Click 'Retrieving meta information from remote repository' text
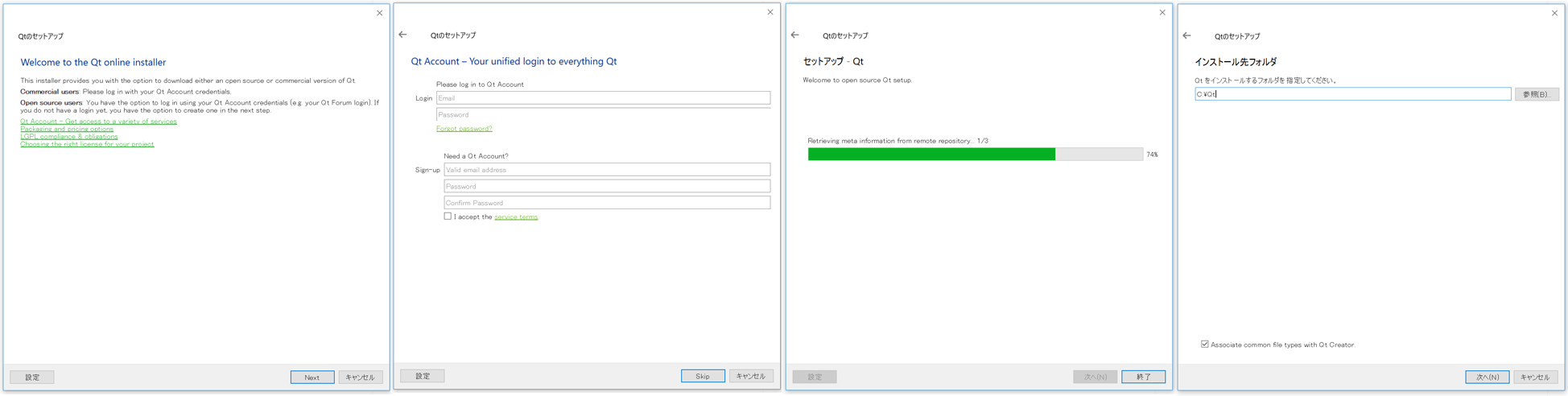 click(897, 141)
